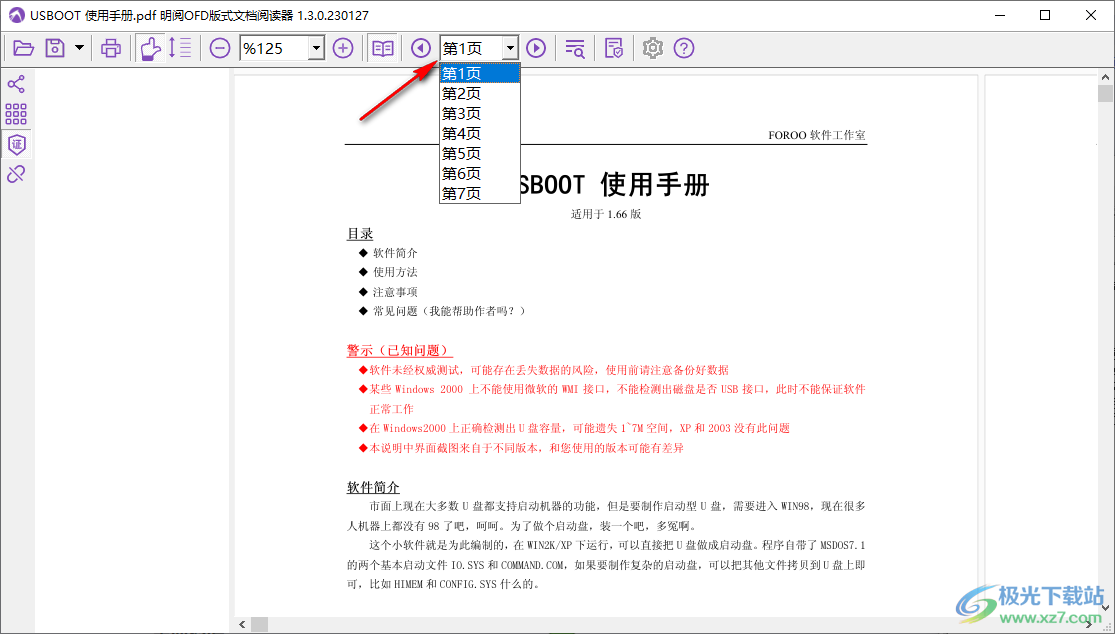The image size is (1115, 634).
Task: Toggle the hand pan tool
Action: pyautogui.click(x=150, y=48)
